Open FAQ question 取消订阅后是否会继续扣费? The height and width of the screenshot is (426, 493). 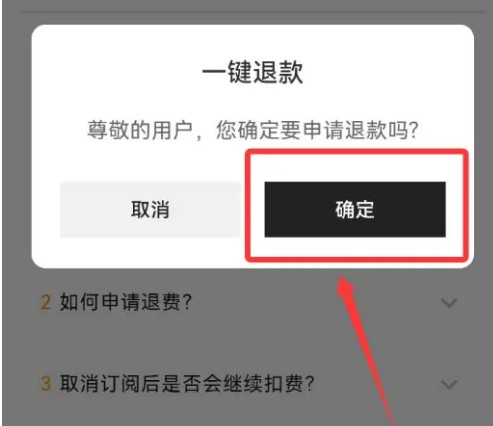tap(187, 383)
